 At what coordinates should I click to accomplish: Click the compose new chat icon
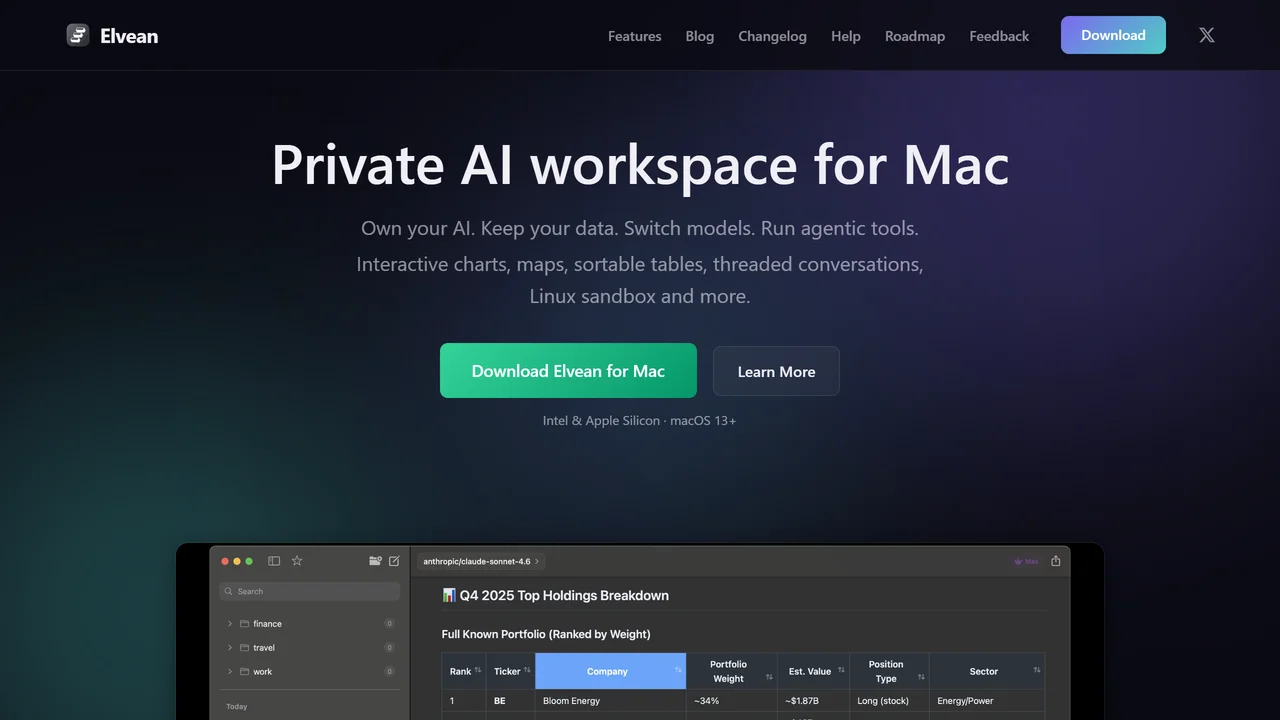coord(394,561)
